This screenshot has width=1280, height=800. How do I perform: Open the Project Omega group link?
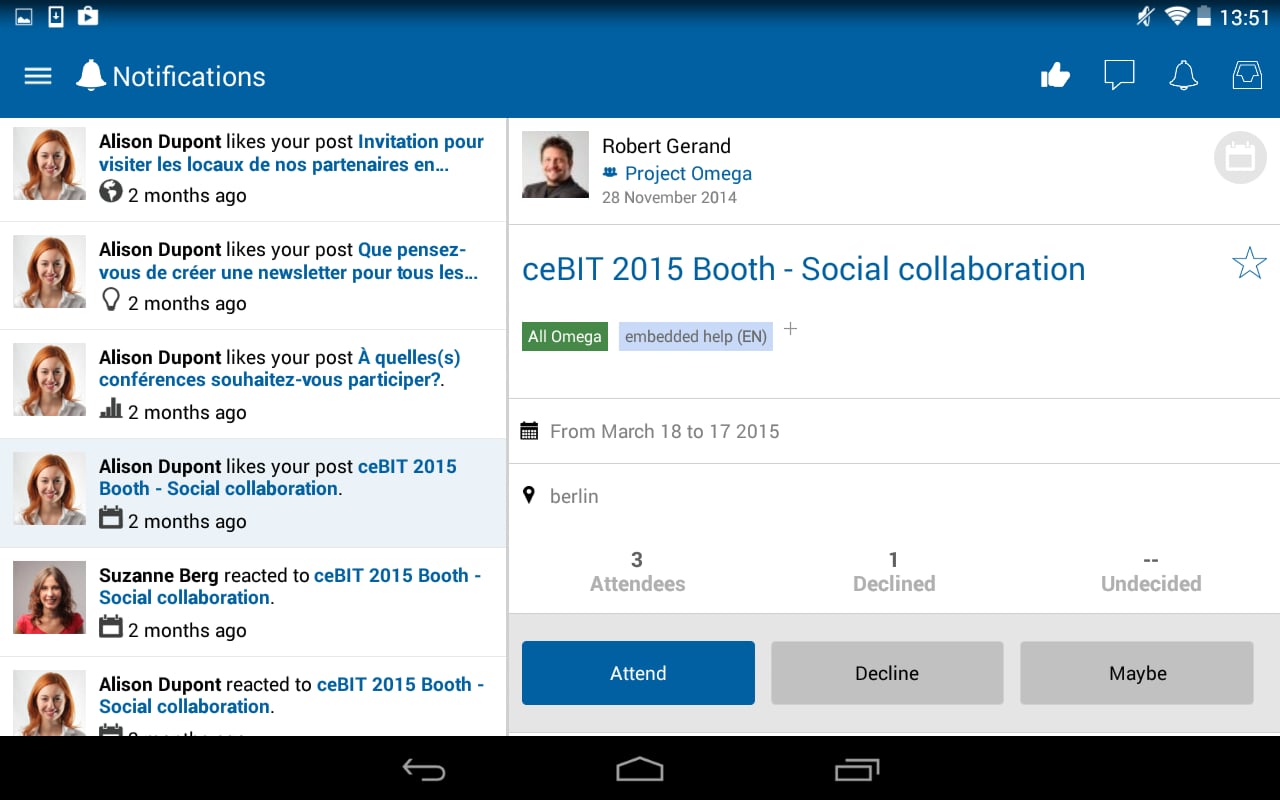coord(688,173)
